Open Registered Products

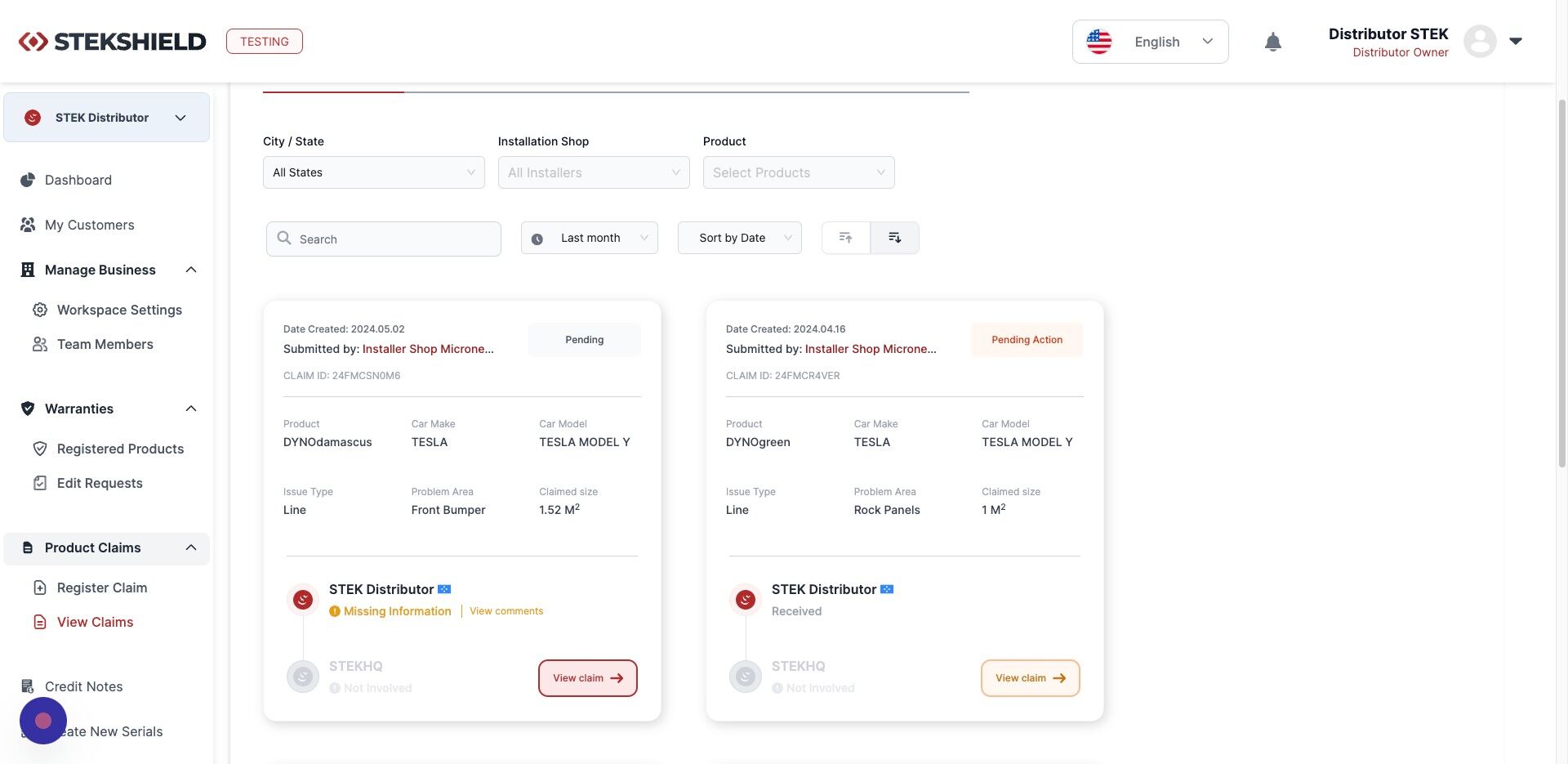click(x=120, y=449)
